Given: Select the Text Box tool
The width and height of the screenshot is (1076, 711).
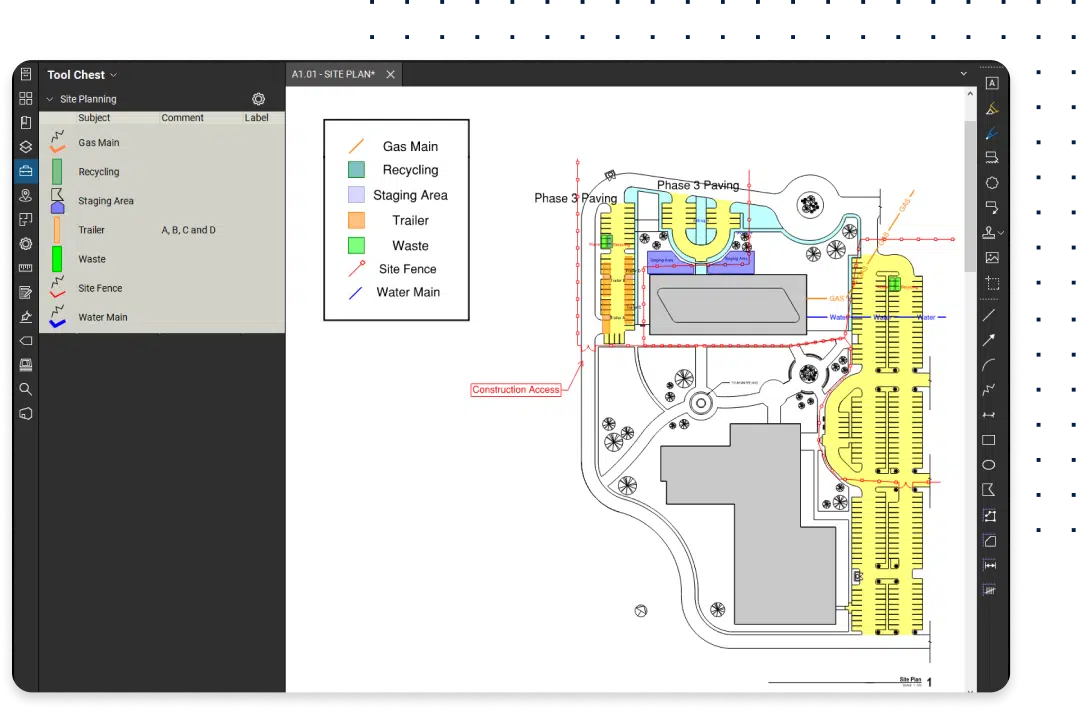Looking at the screenshot, I should tap(992, 84).
